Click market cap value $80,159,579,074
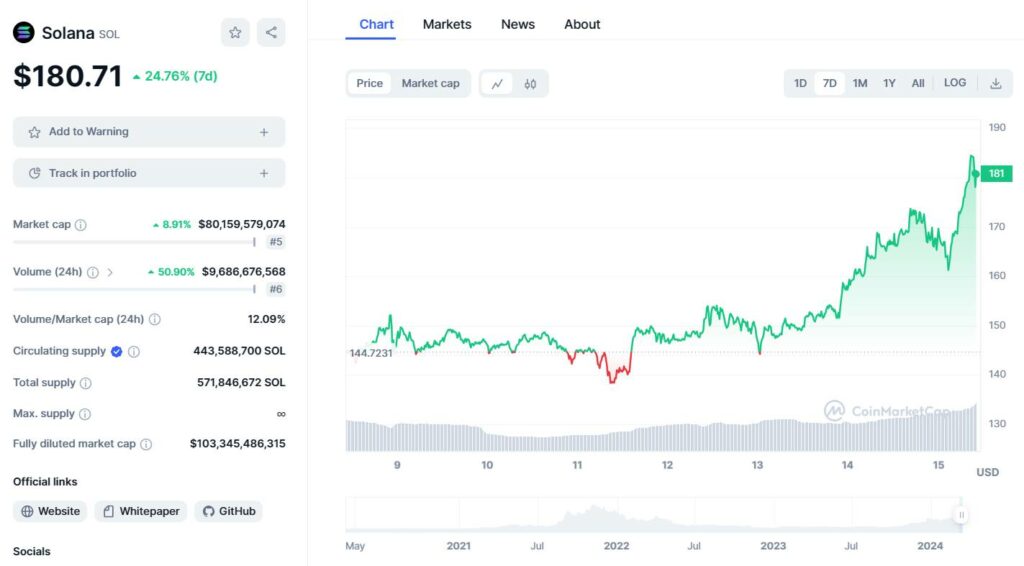 (x=242, y=225)
